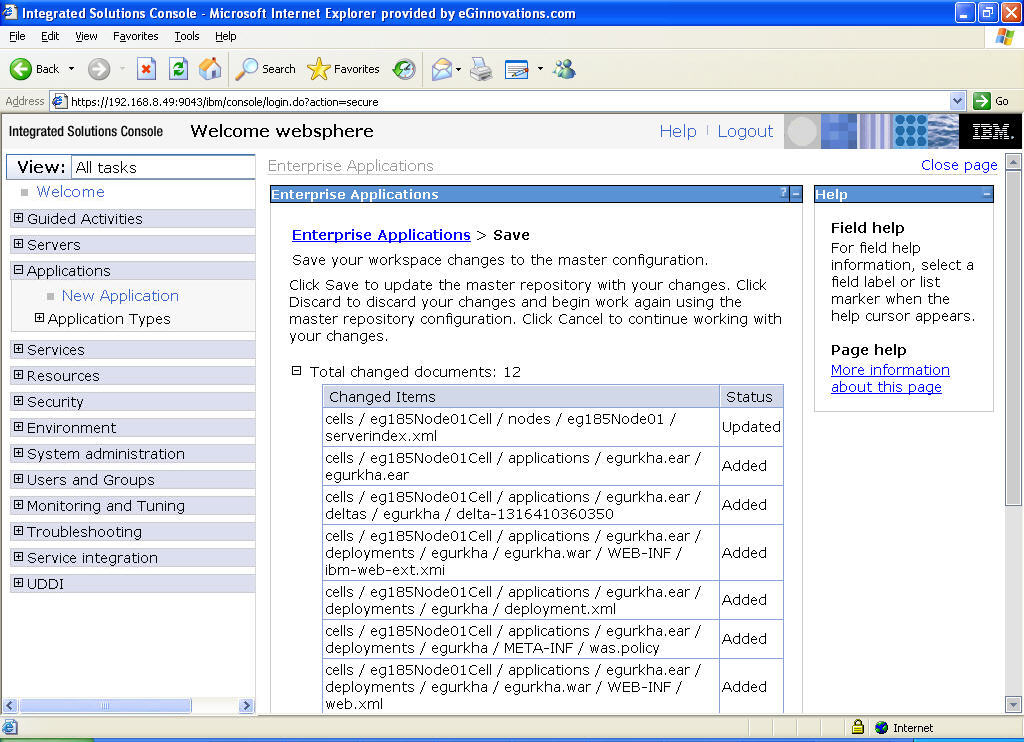This screenshot has width=1024, height=742.
Task: Click the History clock icon
Action: (404, 69)
